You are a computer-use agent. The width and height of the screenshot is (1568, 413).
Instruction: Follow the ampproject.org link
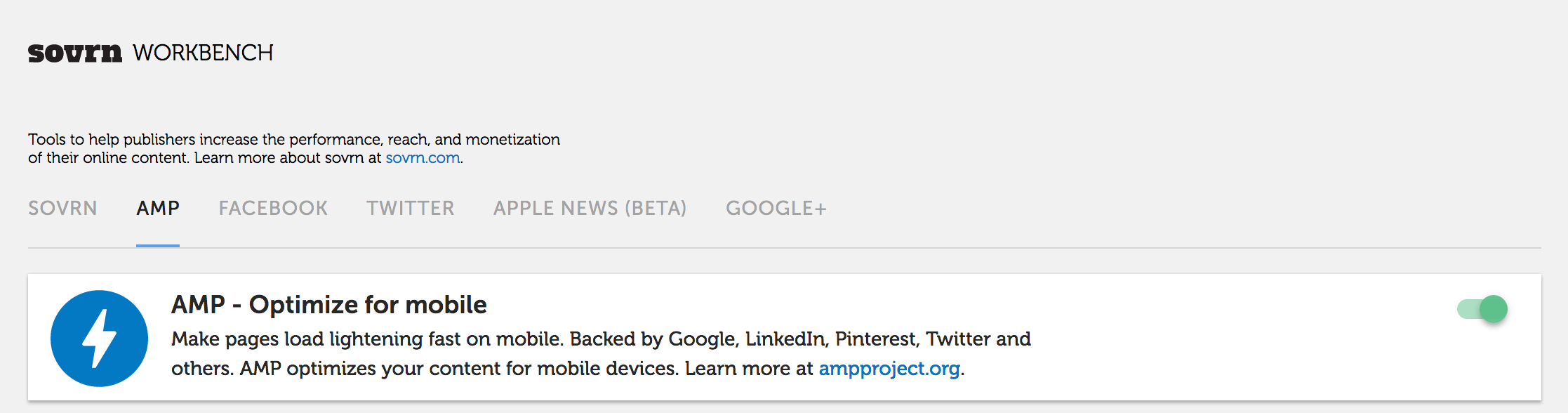pyautogui.click(x=889, y=369)
